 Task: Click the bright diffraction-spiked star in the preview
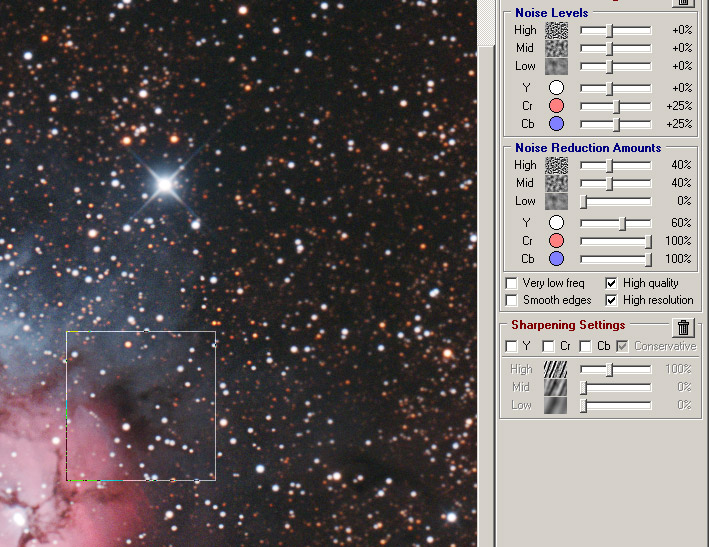pos(165,184)
